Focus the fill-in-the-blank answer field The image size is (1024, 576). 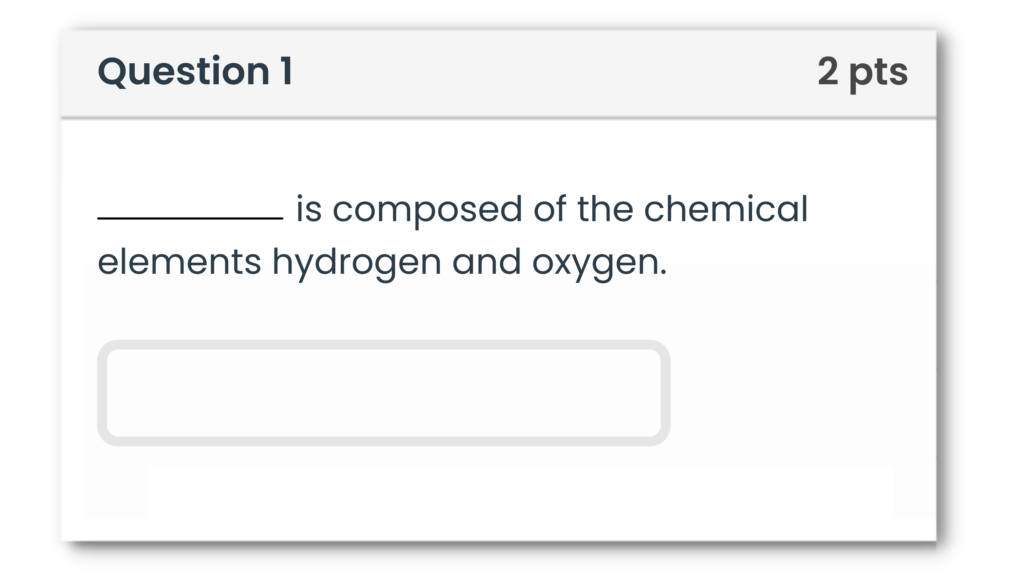coord(383,393)
